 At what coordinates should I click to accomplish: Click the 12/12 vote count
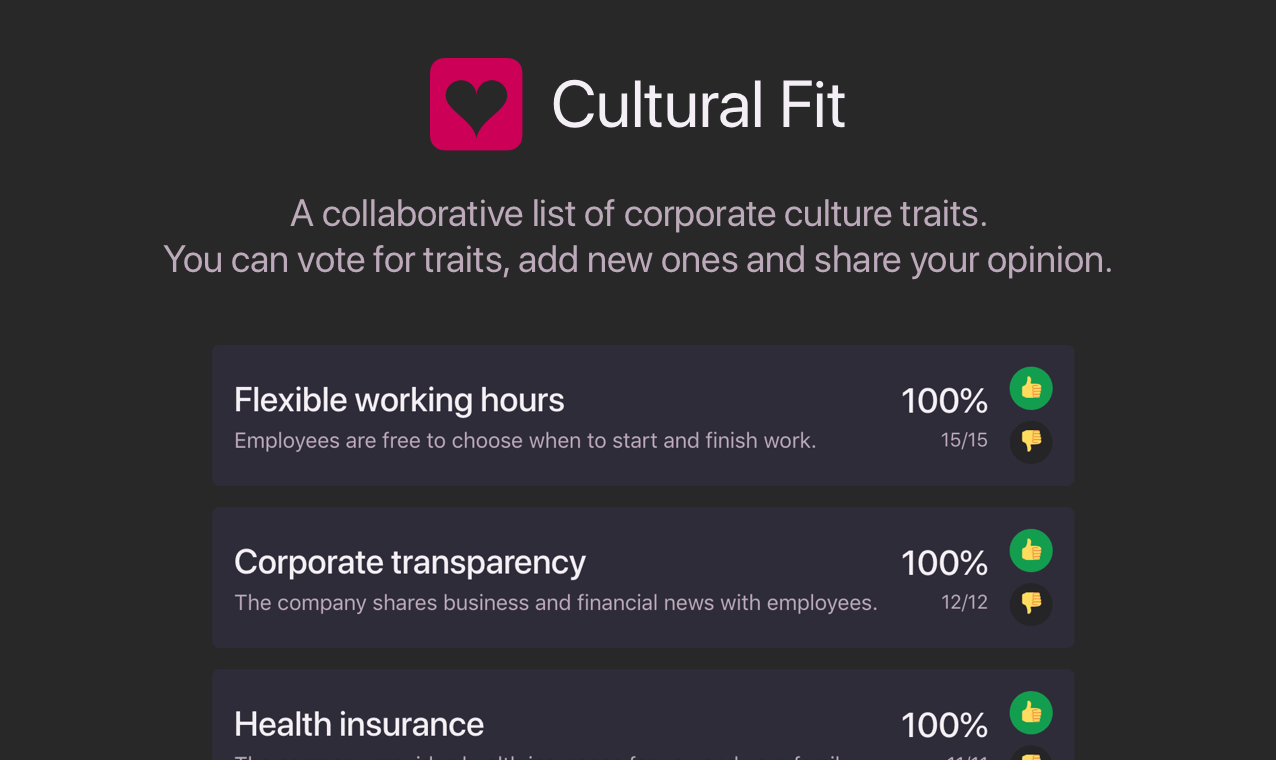coord(965,601)
